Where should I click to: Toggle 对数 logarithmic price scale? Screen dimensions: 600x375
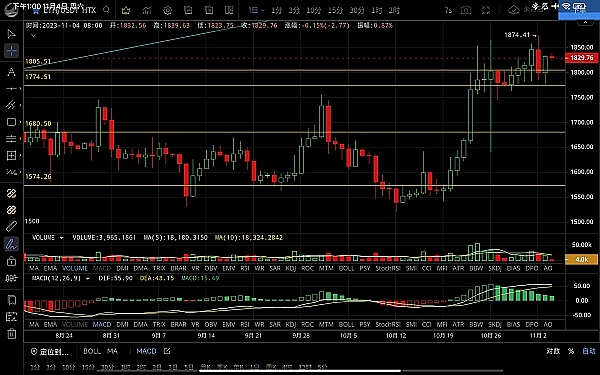(x=553, y=351)
